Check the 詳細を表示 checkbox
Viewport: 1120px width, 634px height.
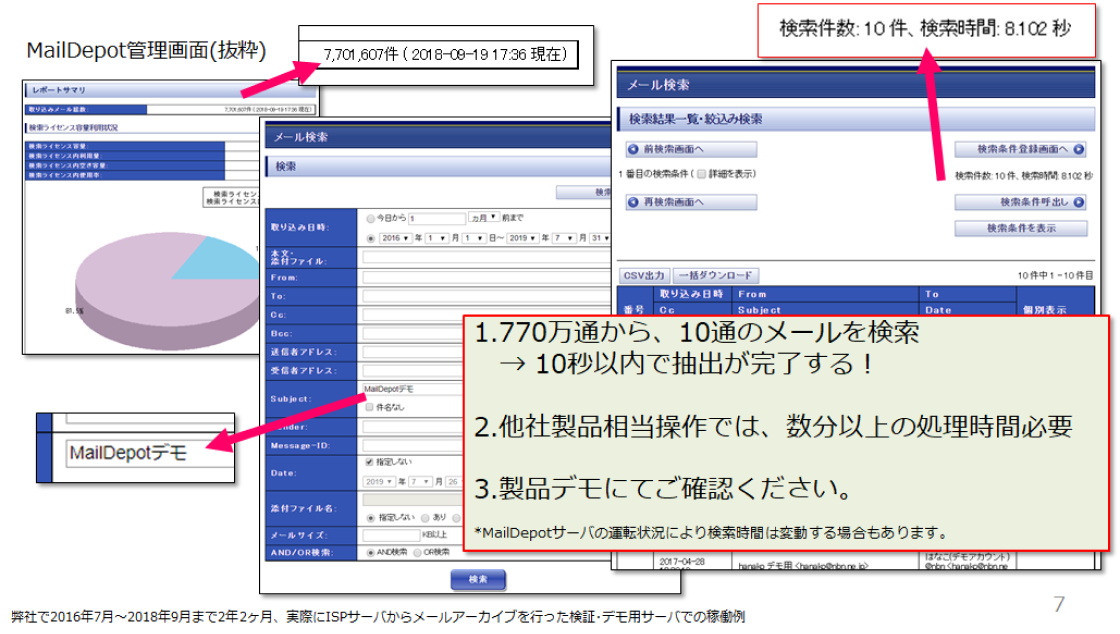click(701, 173)
